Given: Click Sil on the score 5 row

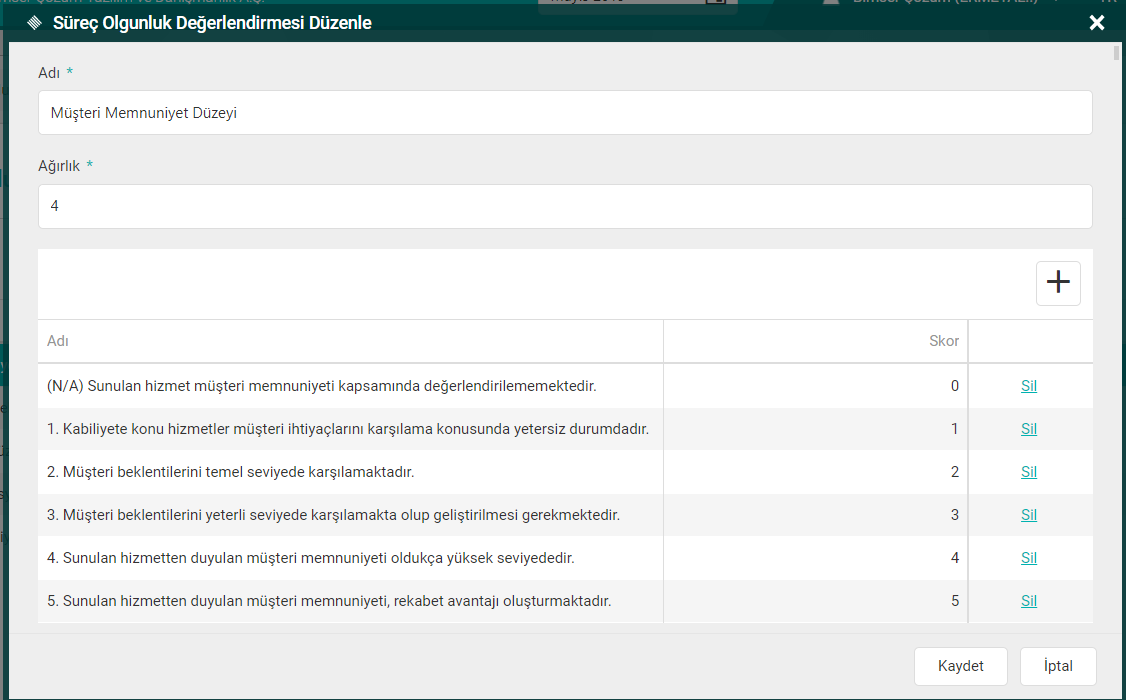Looking at the screenshot, I should [1029, 601].
